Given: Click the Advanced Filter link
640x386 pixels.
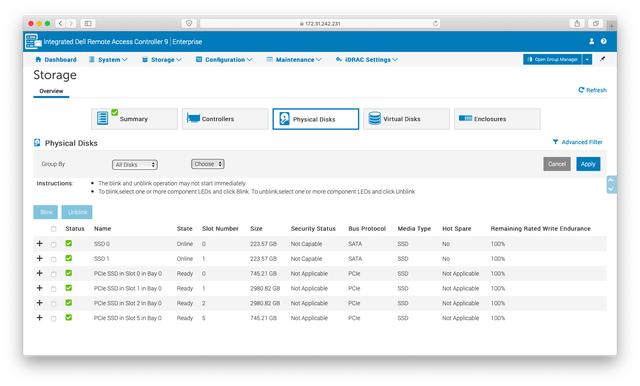Looking at the screenshot, I should (578, 142).
